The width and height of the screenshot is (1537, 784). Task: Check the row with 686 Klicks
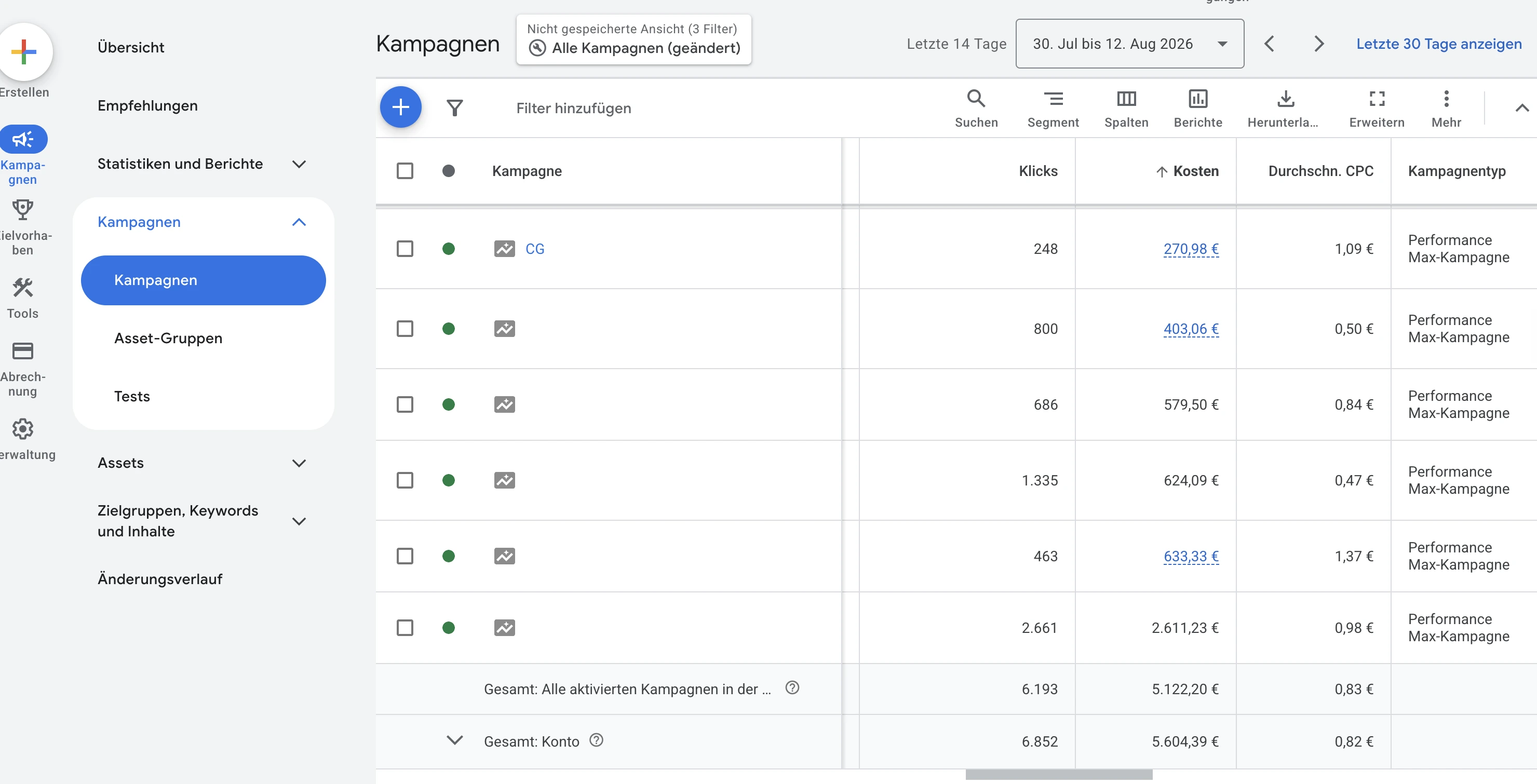pos(405,404)
